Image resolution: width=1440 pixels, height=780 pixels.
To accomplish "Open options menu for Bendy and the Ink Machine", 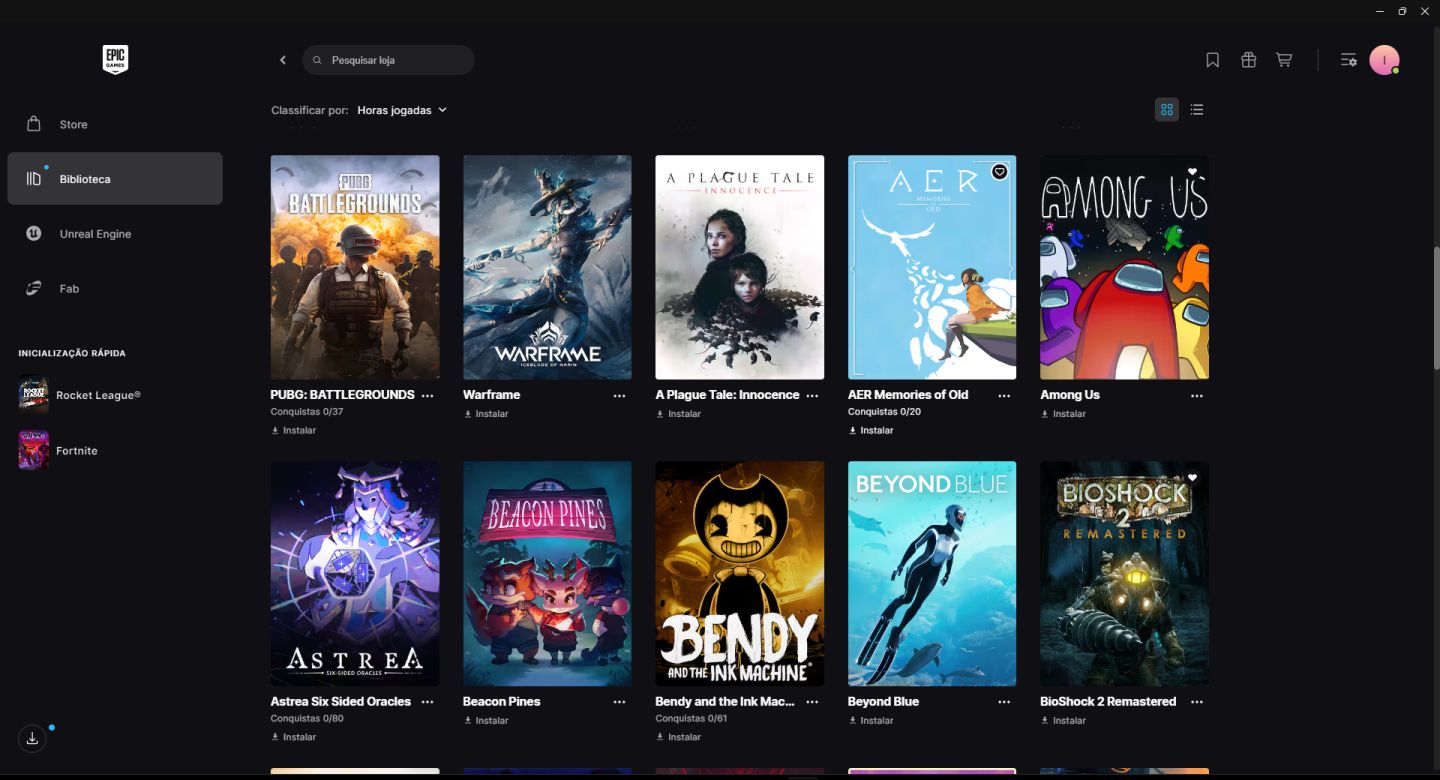I will (x=812, y=702).
